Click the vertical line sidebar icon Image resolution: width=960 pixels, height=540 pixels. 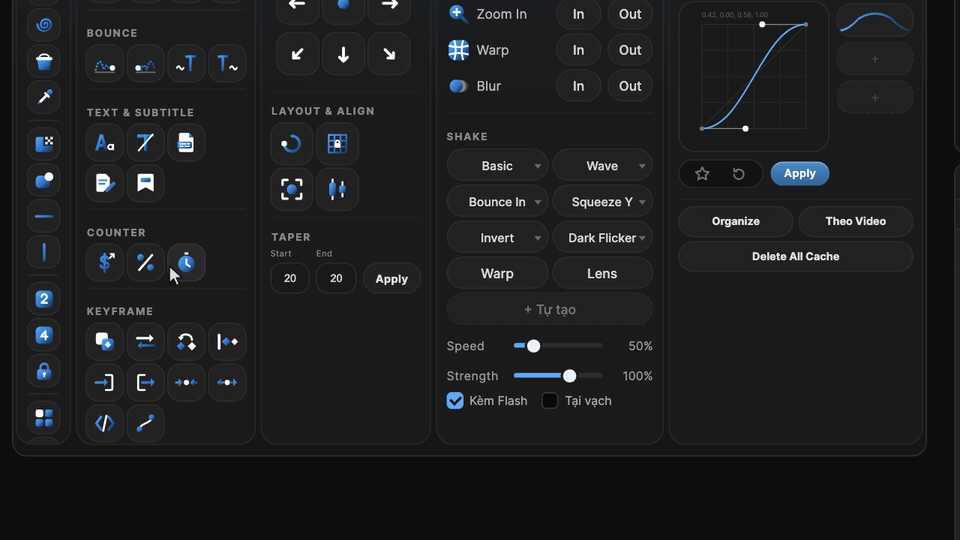click(x=43, y=252)
